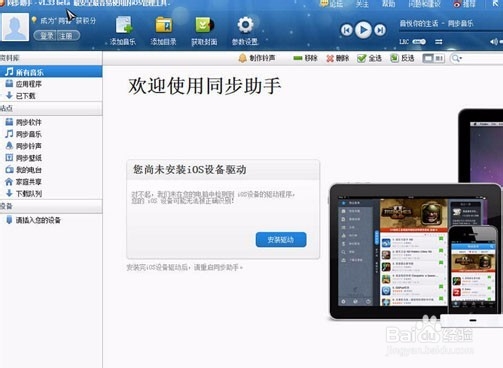Collapse the 设备 section header

point(51,206)
